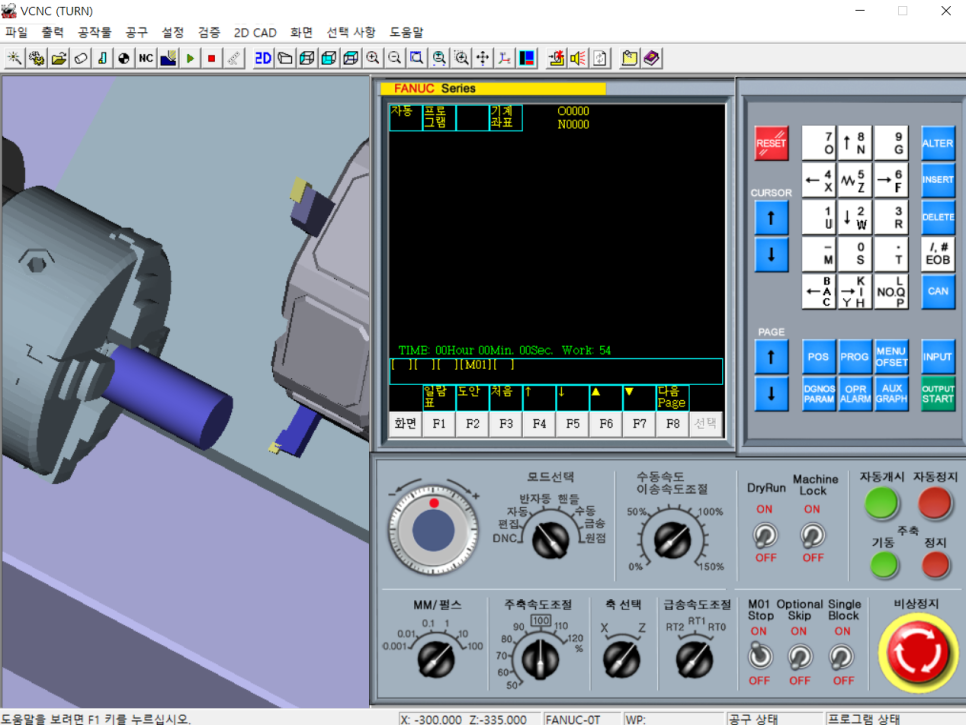966x725 pixels.
Task: Toggle the Single Block switch
Action: pyautogui.click(x=843, y=656)
